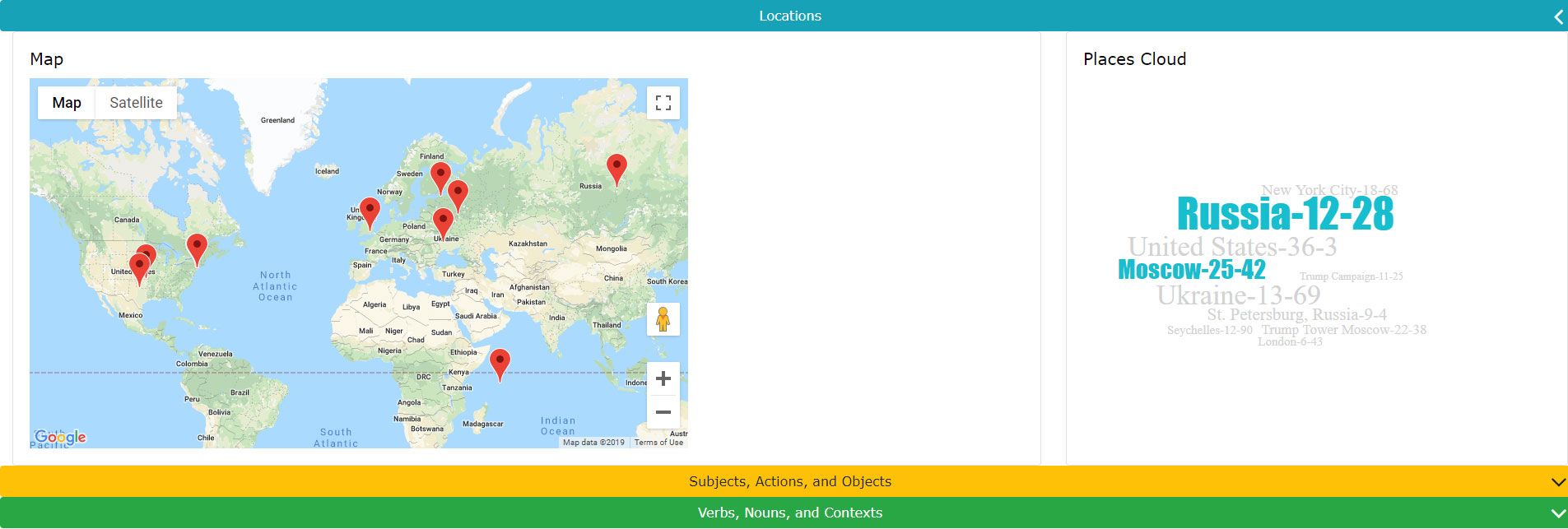1568x529 pixels.
Task: Switch to Satellite map view
Action: pos(136,103)
